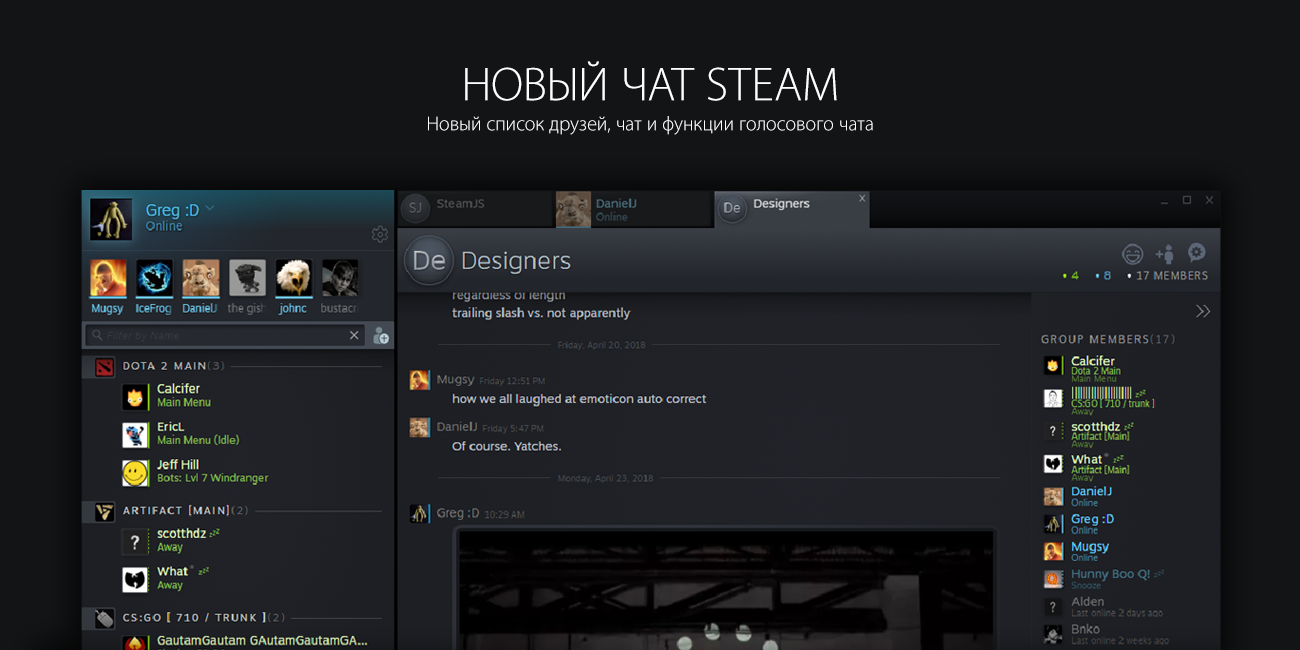This screenshot has width=1300, height=650.
Task: Open the emoticon picker icon
Action: click(1132, 254)
